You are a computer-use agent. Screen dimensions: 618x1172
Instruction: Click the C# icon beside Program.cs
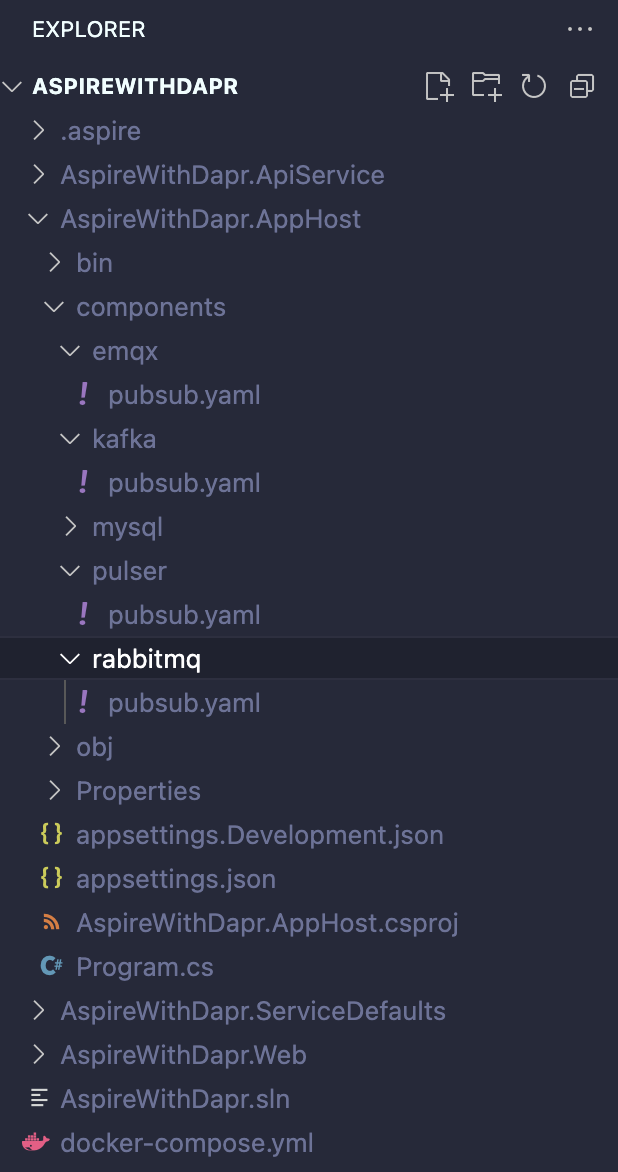51,967
